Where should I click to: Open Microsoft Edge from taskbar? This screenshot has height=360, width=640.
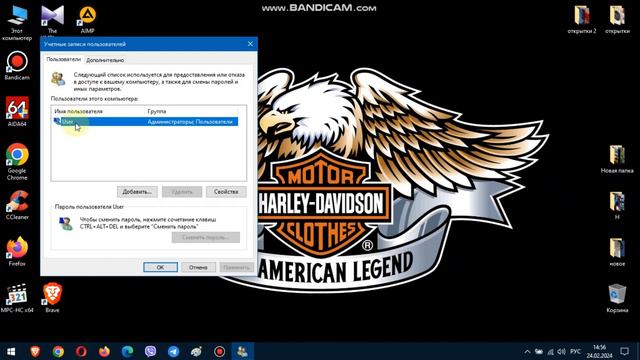pos(127,351)
